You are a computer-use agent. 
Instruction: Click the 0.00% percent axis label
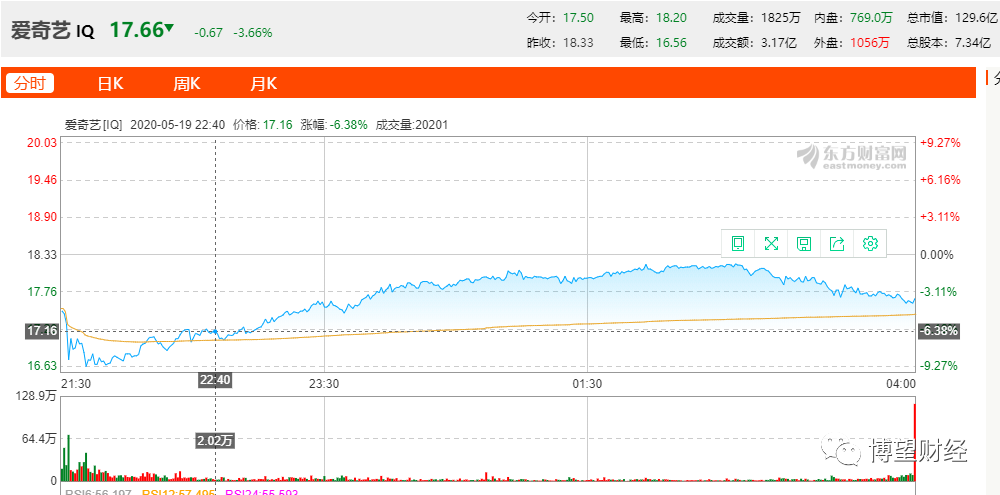[x=938, y=255]
